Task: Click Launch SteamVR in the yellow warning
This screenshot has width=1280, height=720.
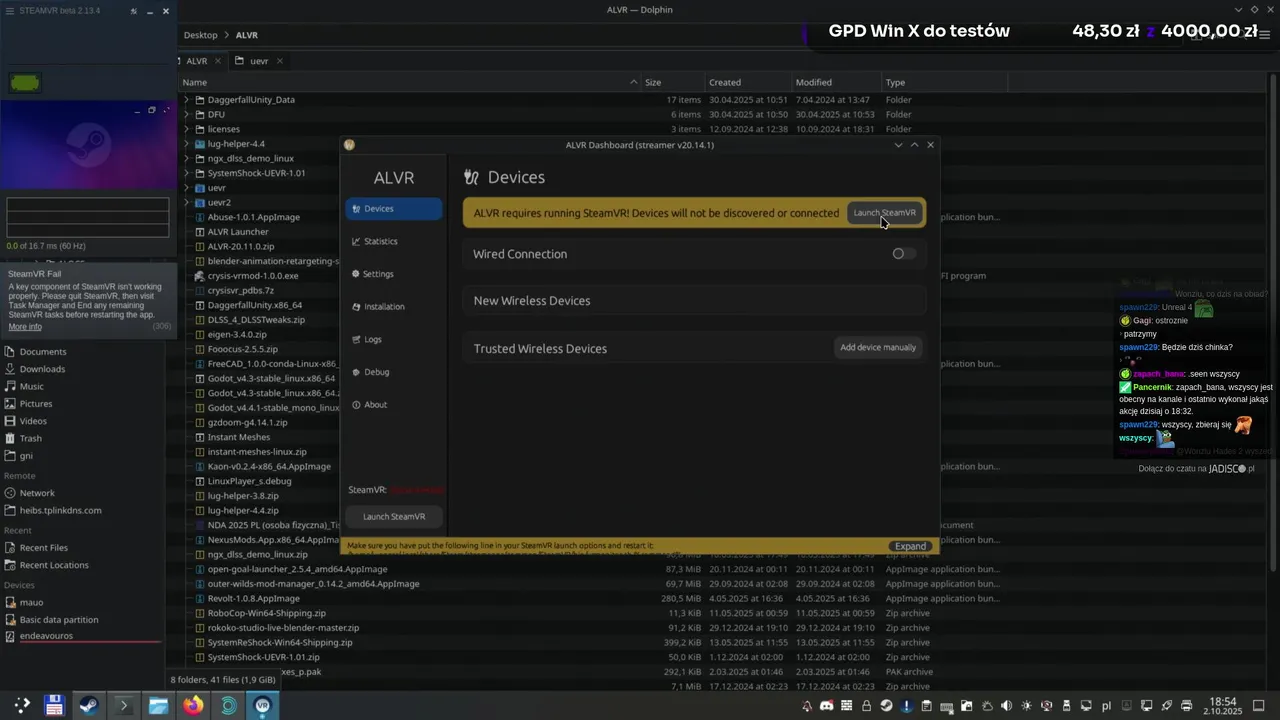Action: pyautogui.click(x=884, y=212)
